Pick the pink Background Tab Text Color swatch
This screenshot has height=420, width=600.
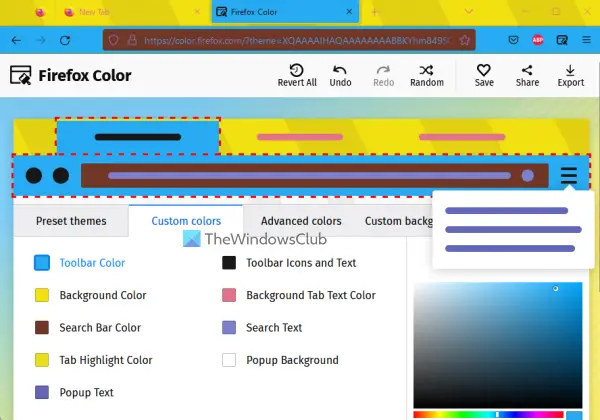(229, 295)
